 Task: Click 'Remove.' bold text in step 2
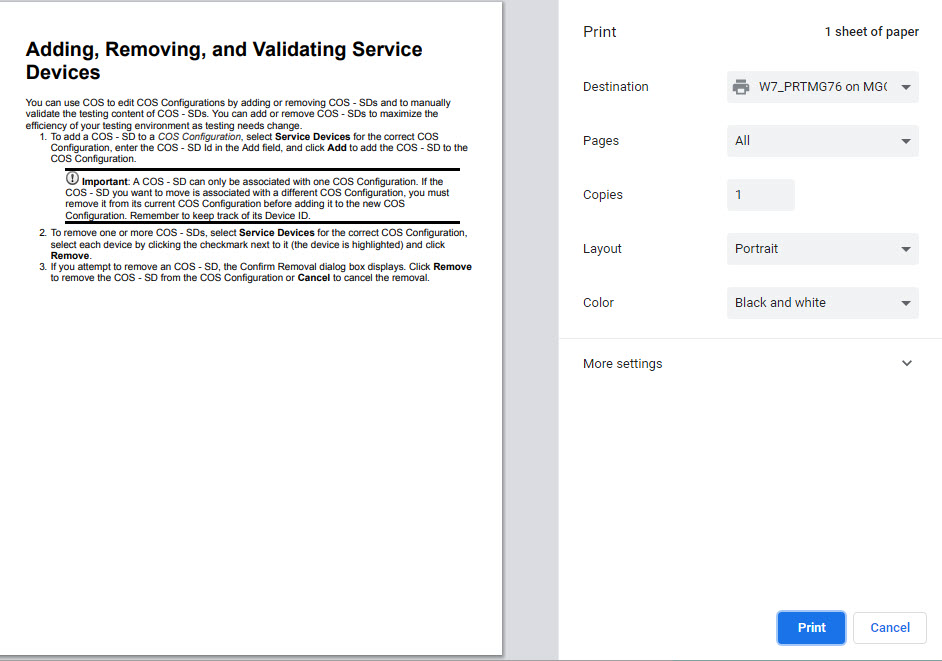71,255
